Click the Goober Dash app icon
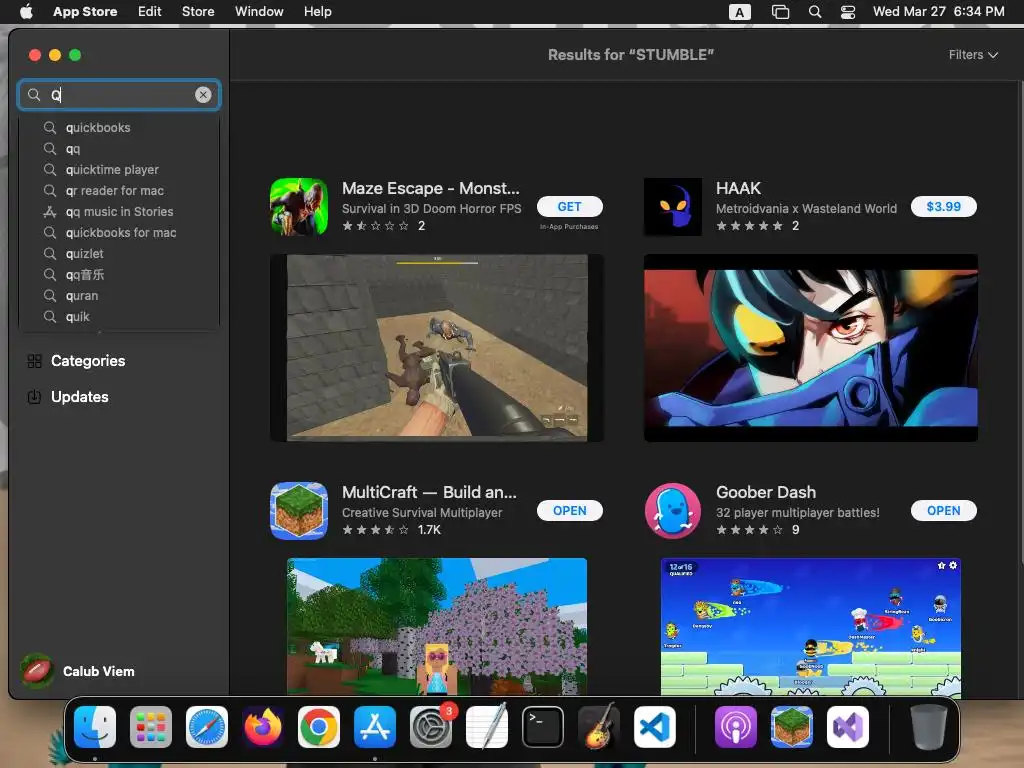This screenshot has width=1024, height=768. (673, 511)
